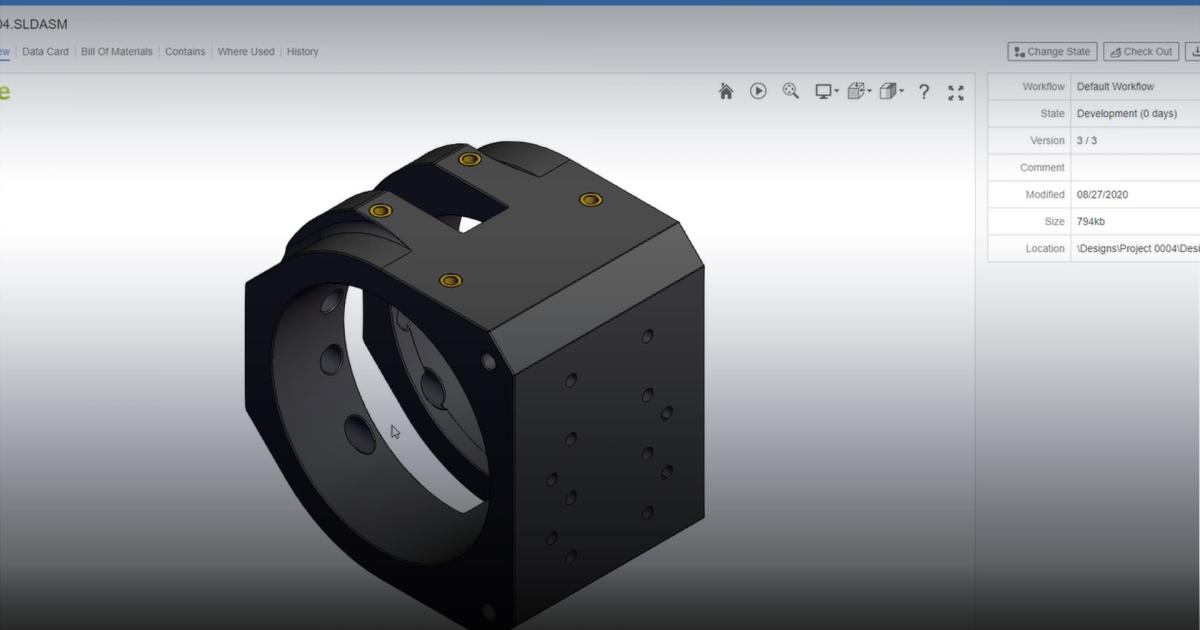Click the display mode monitor icon

[820, 91]
